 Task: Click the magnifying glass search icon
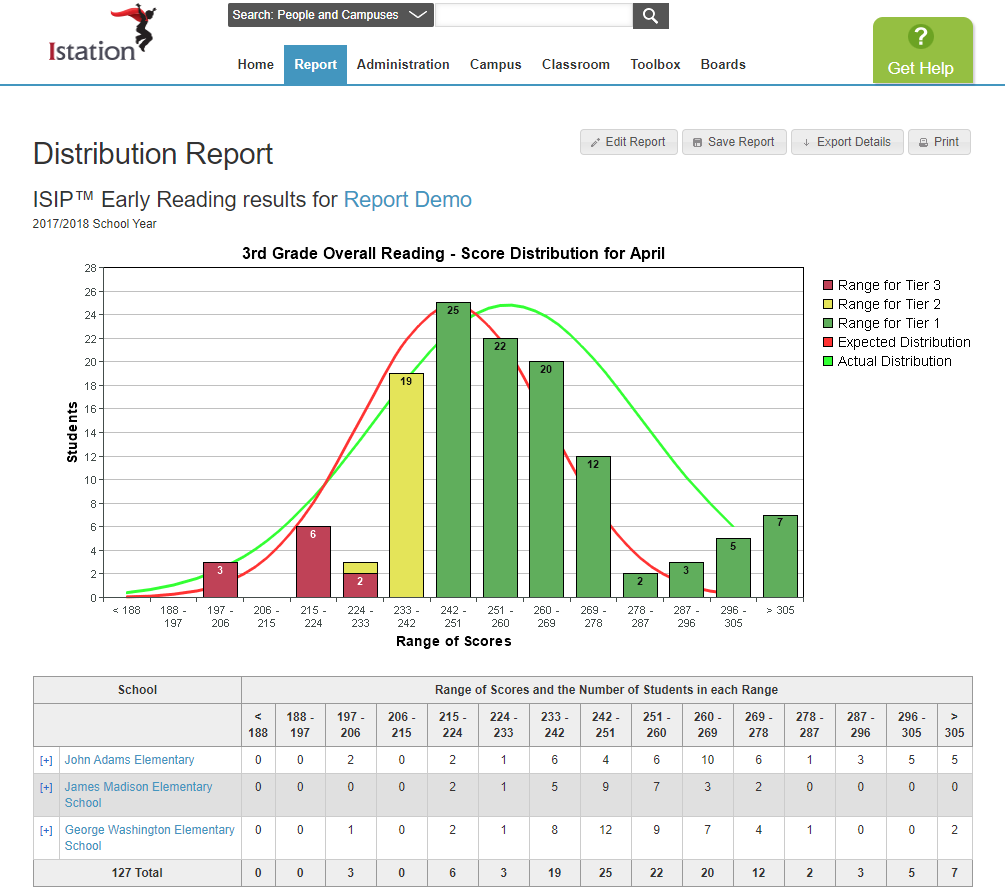click(x=650, y=15)
